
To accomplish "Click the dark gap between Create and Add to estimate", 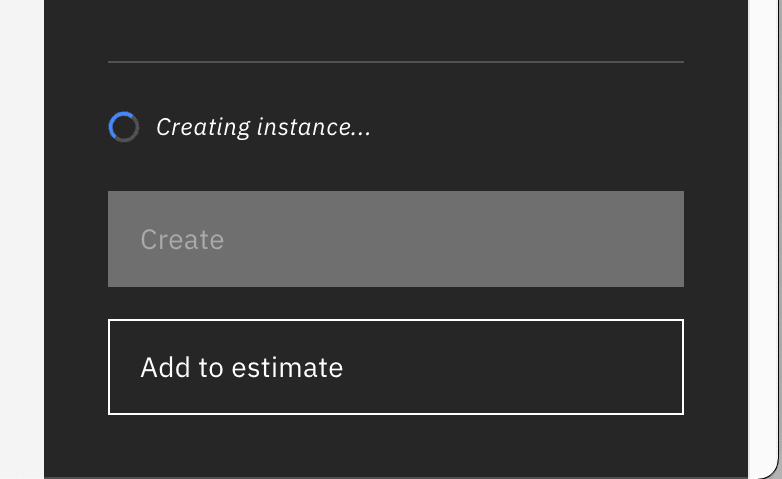I will (395, 303).
